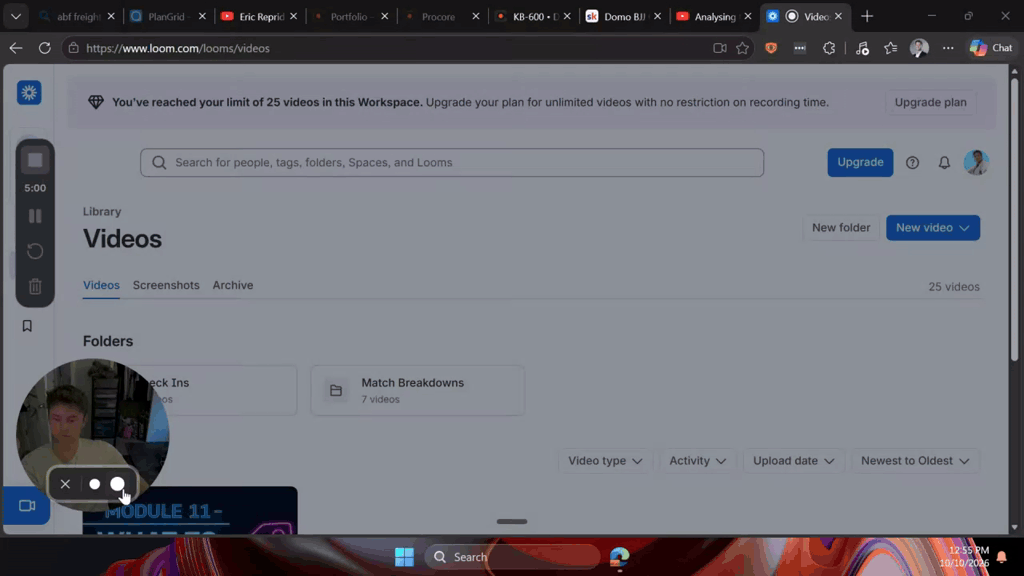Go back in the browser
1024x576 pixels.
pyautogui.click(x=16, y=48)
